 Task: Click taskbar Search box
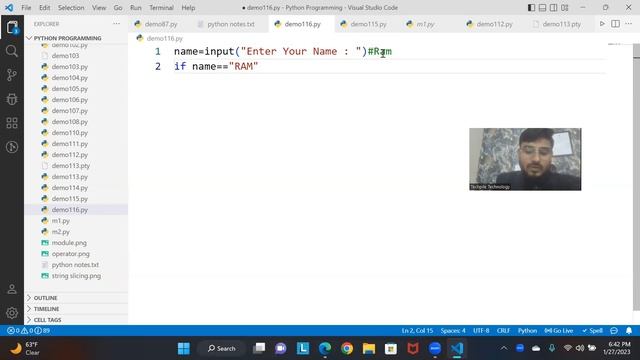pos(222,349)
